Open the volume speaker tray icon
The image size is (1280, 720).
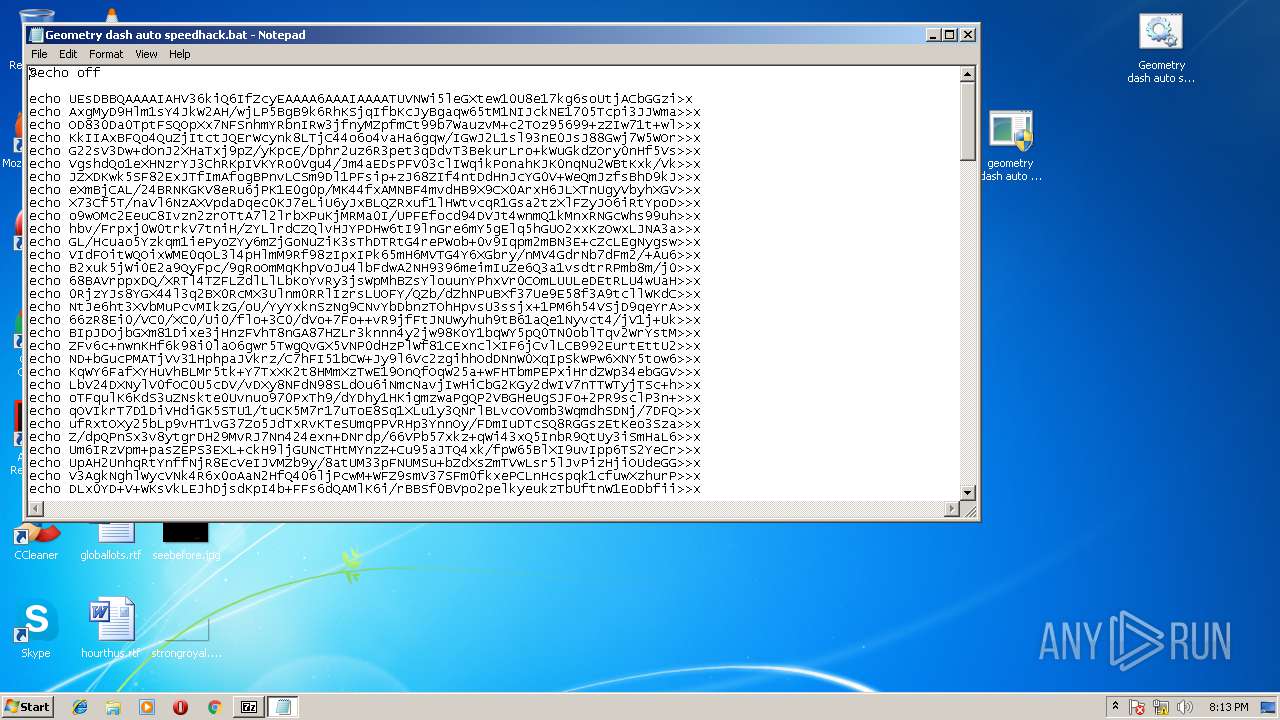pyautogui.click(x=1184, y=707)
